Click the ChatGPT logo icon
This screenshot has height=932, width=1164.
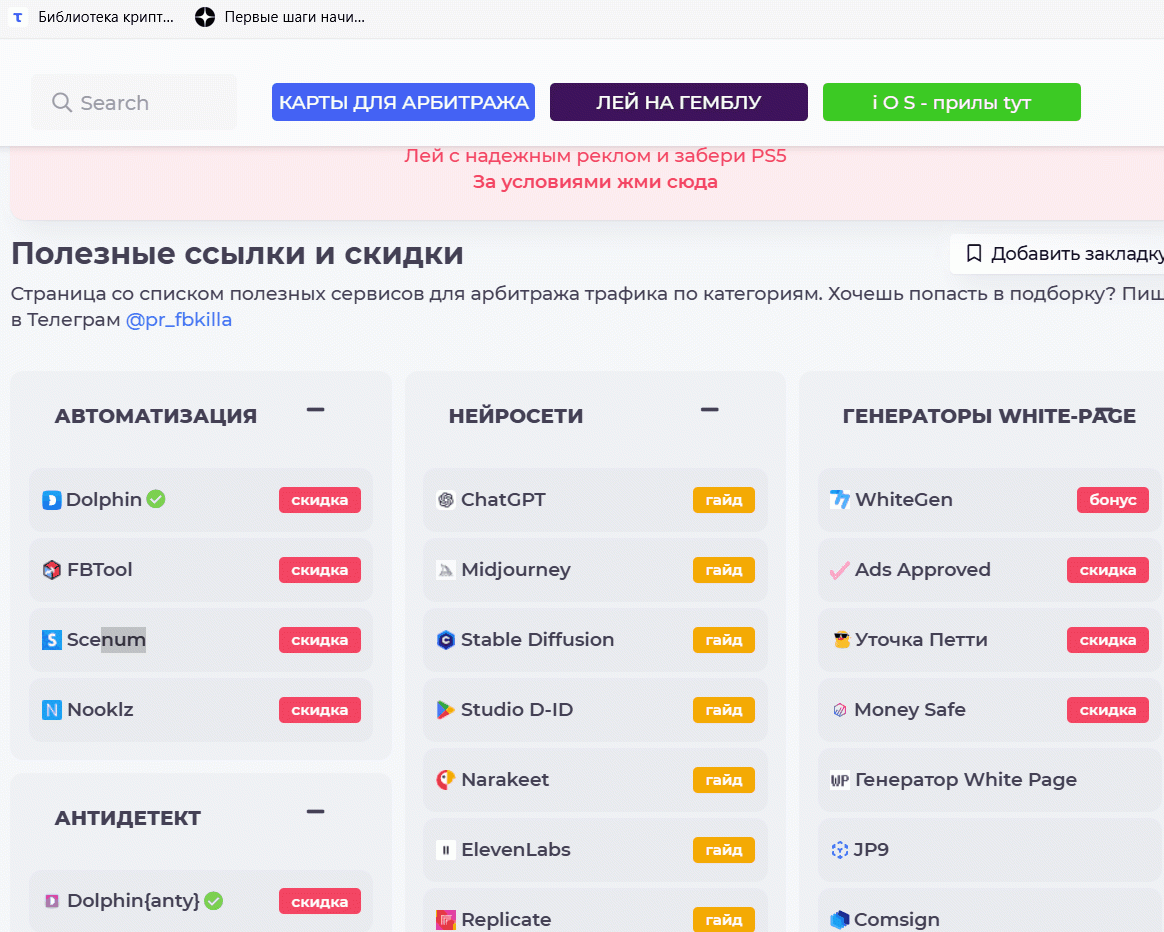coord(445,500)
